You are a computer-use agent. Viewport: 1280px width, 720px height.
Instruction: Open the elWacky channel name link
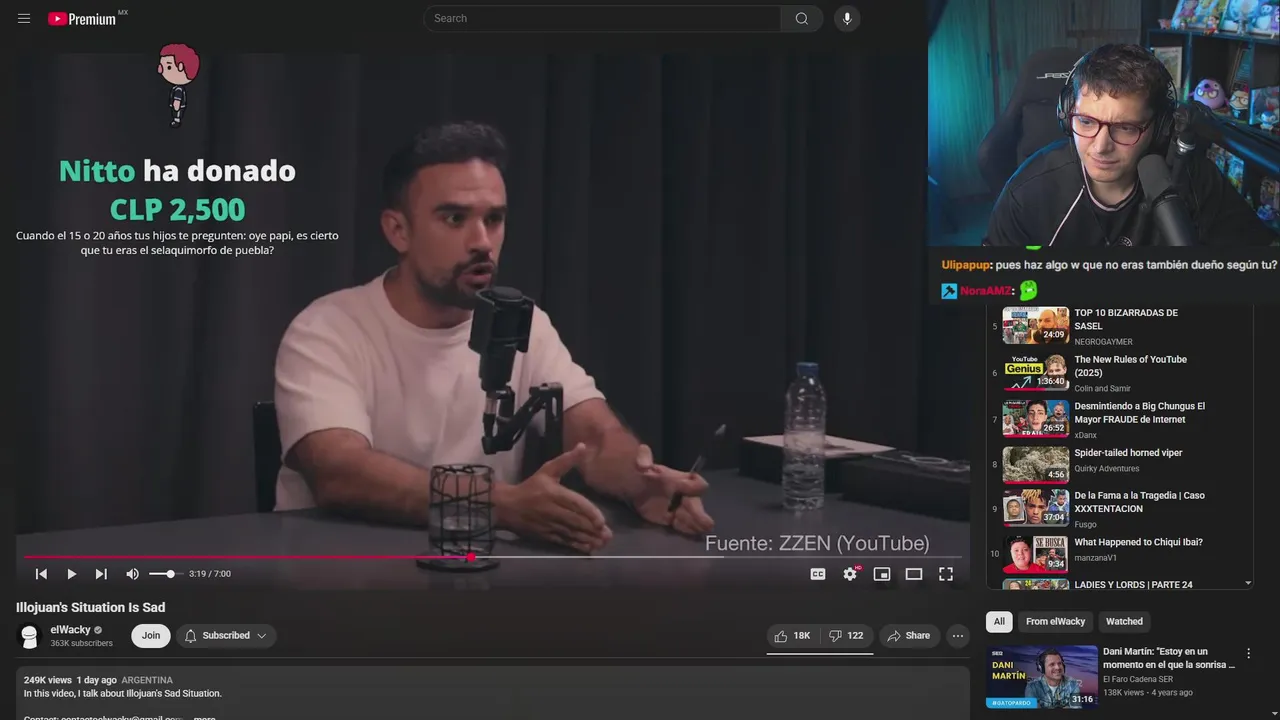pyautogui.click(x=70, y=630)
